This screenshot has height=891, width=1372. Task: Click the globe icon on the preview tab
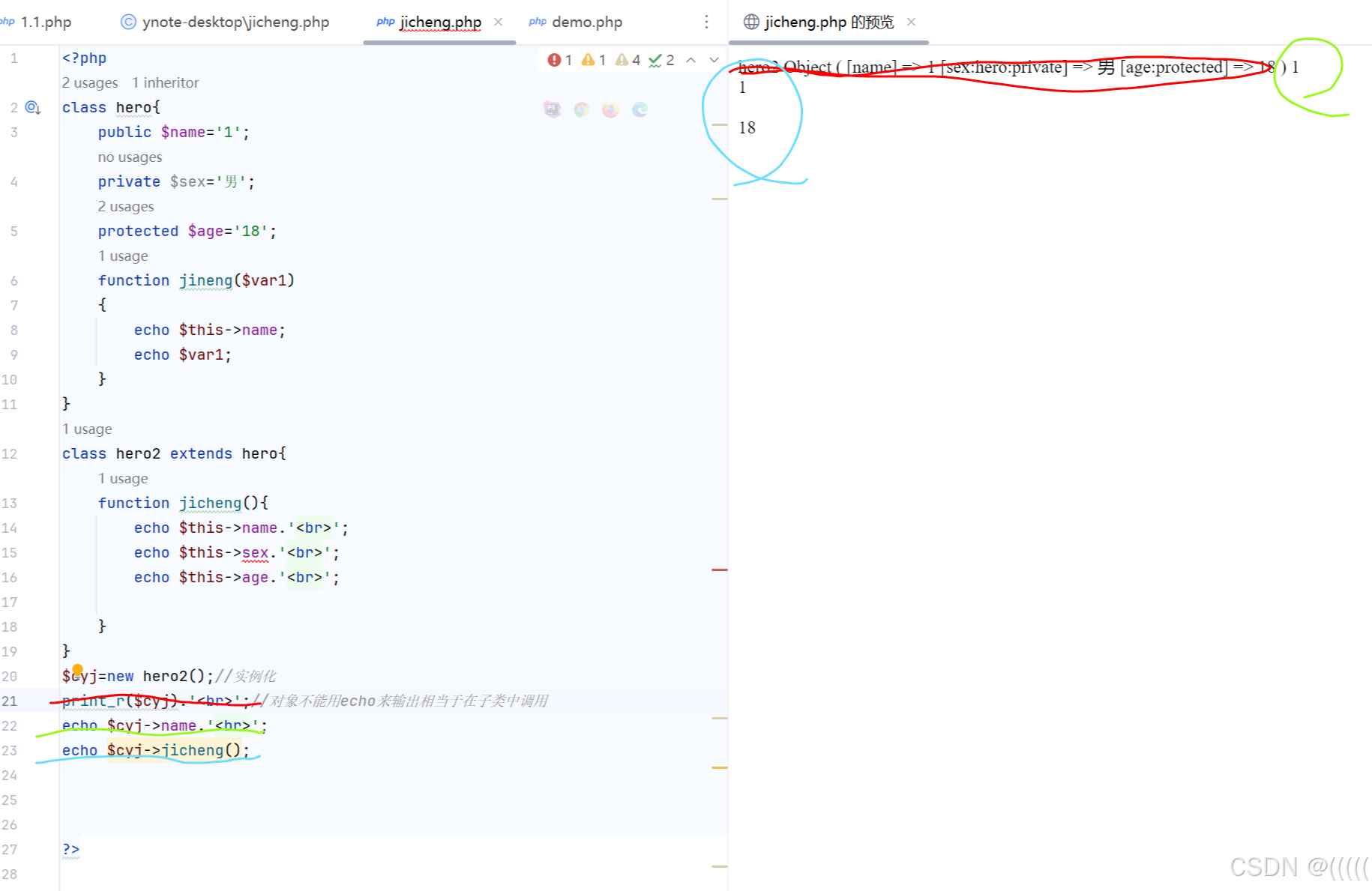pos(750,22)
